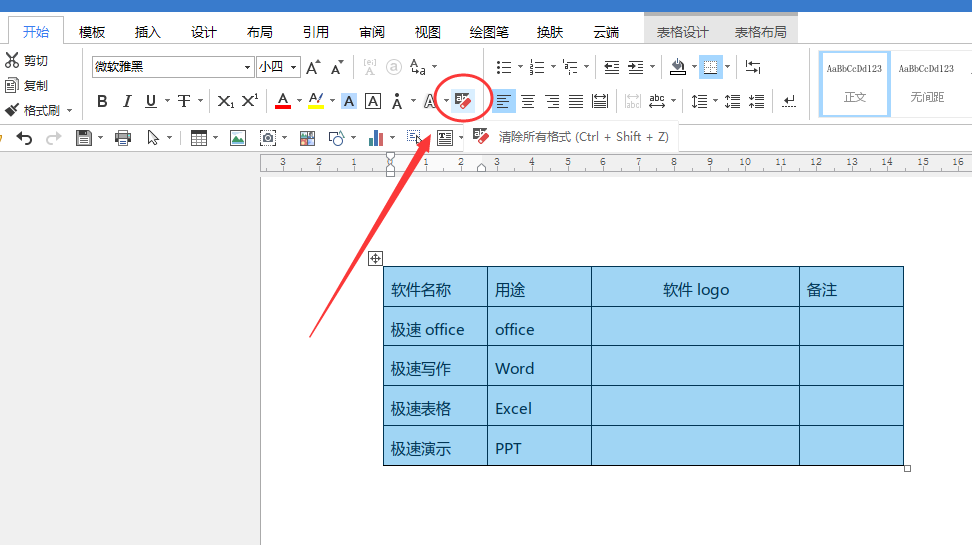The height and width of the screenshot is (545, 972).
Task: Toggle Underline formatting
Action: point(151,101)
